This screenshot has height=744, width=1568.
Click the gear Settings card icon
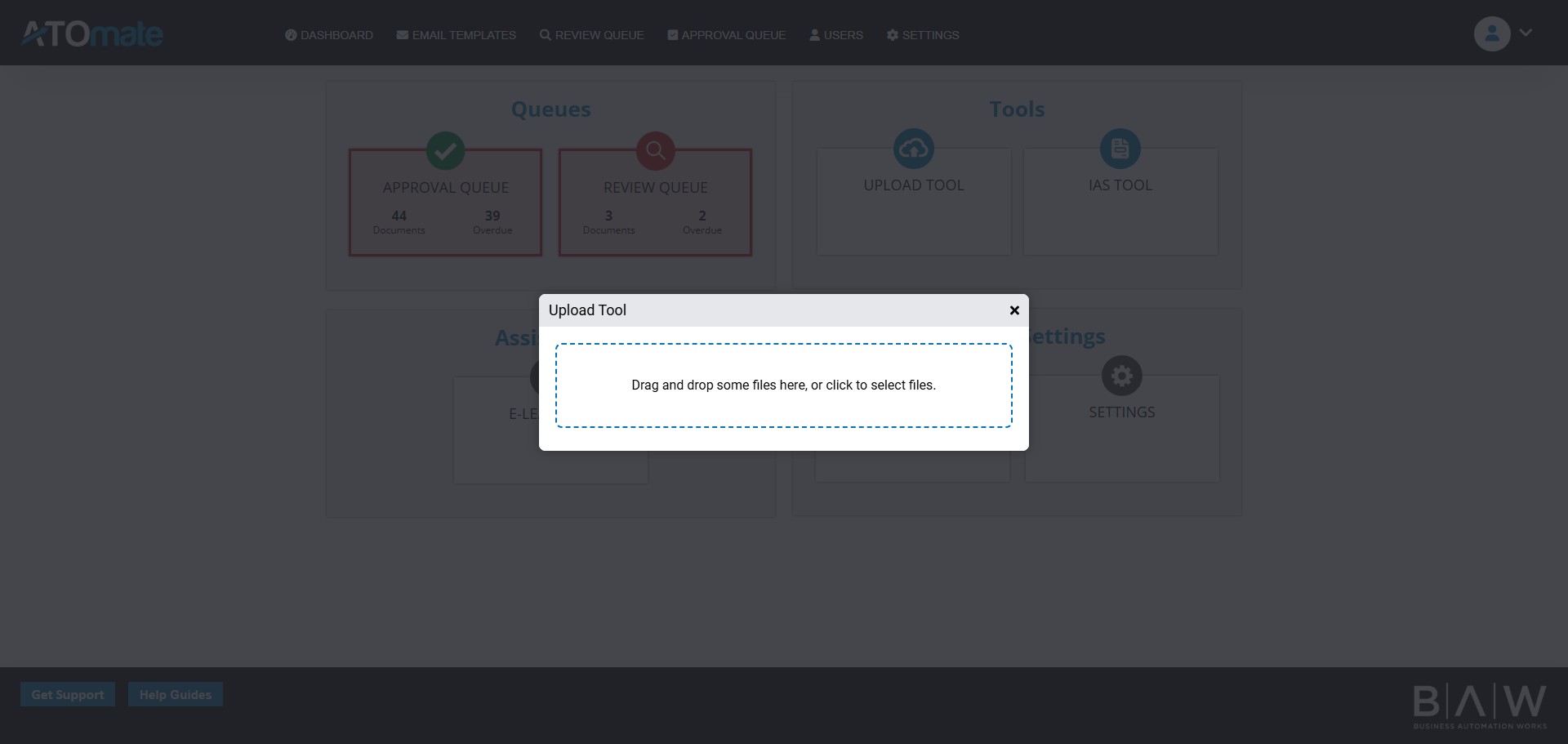(x=1122, y=376)
